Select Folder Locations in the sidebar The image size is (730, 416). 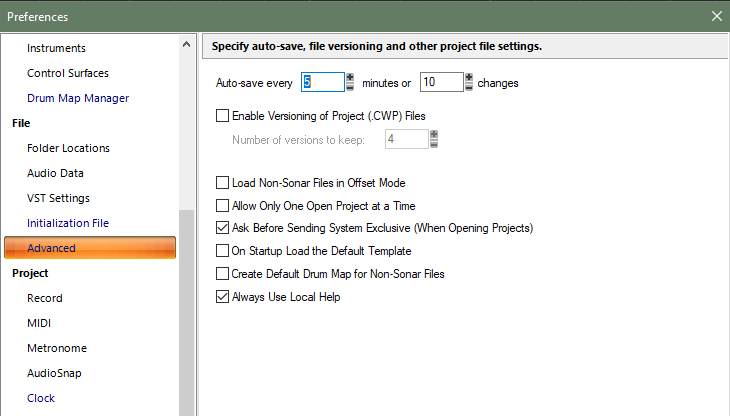pos(68,148)
